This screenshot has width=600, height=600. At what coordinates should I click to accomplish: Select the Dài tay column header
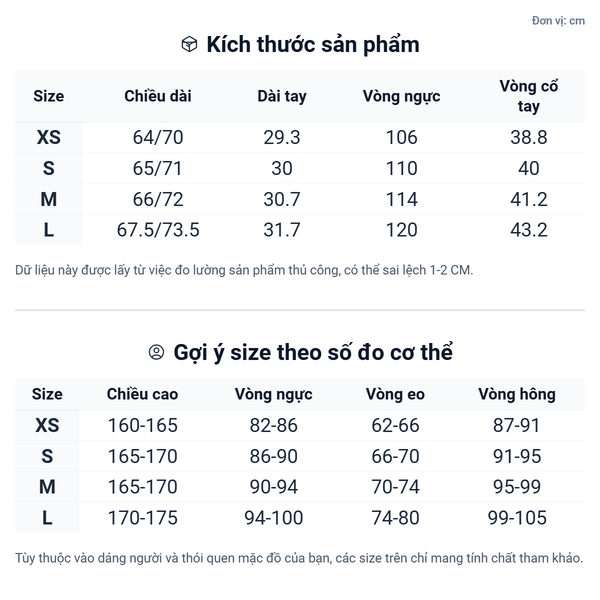[x=282, y=96]
